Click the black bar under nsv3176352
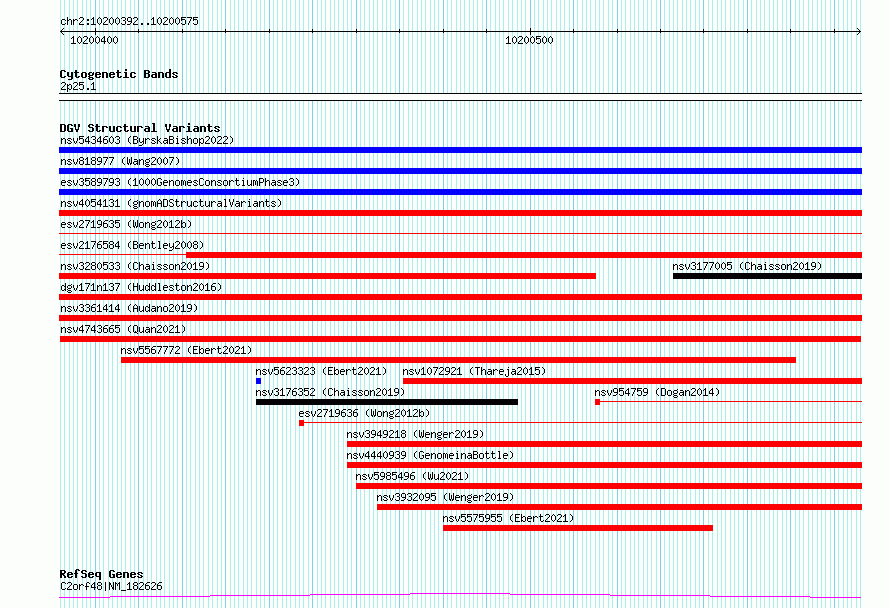Viewport: 890px width, 608px height. (x=387, y=402)
